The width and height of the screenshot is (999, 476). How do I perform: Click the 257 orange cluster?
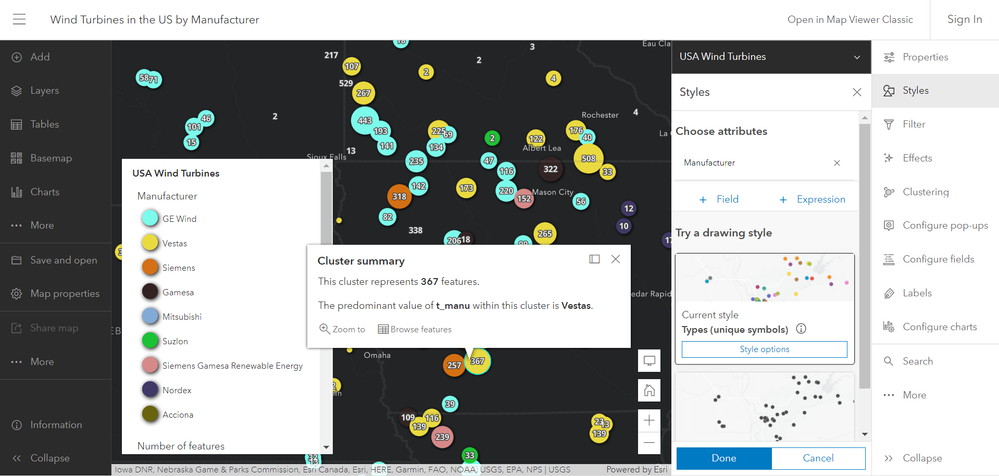point(454,365)
